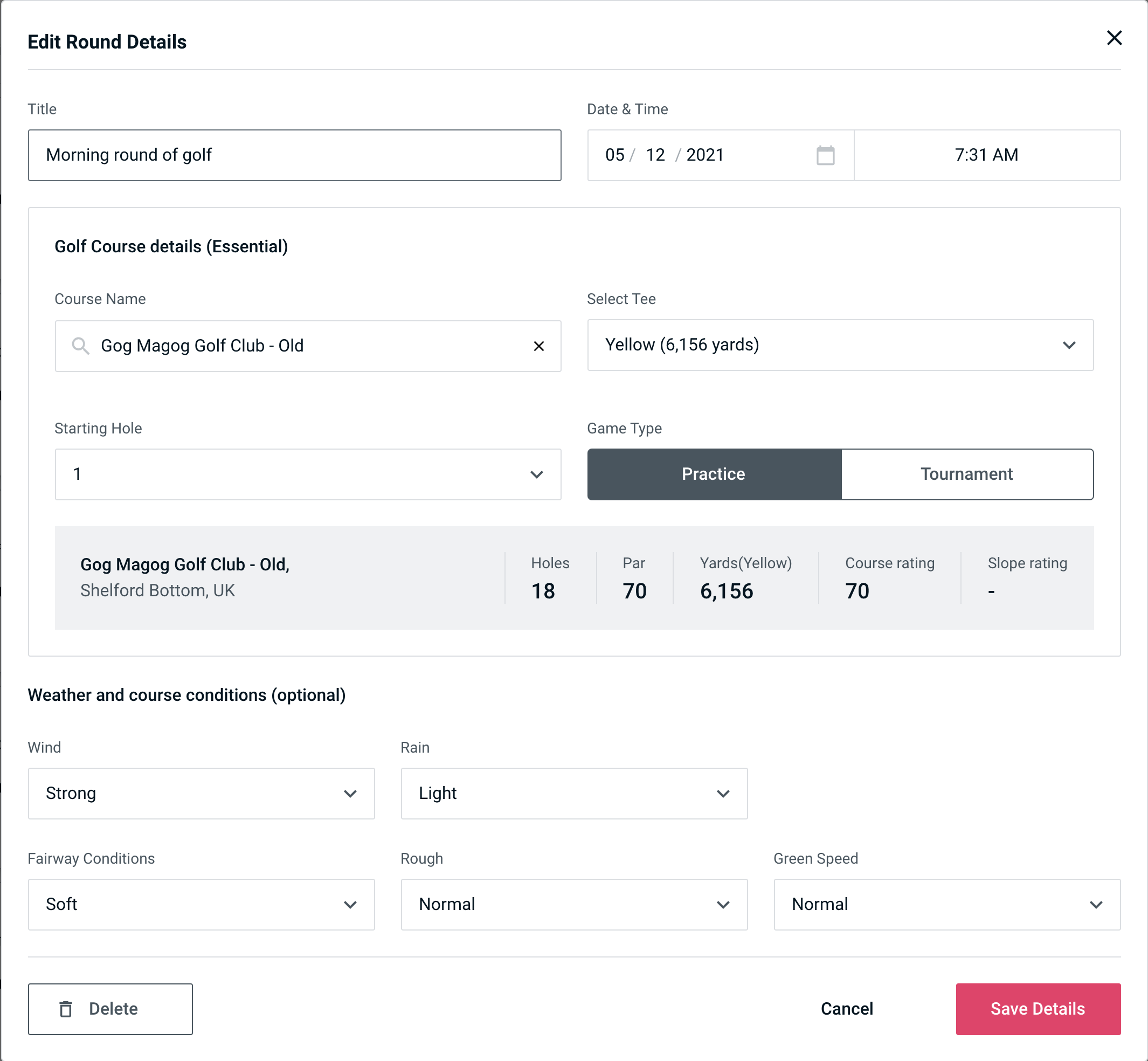The image size is (1148, 1061).
Task: Click the search icon in Course Name field
Action: coord(79,345)
